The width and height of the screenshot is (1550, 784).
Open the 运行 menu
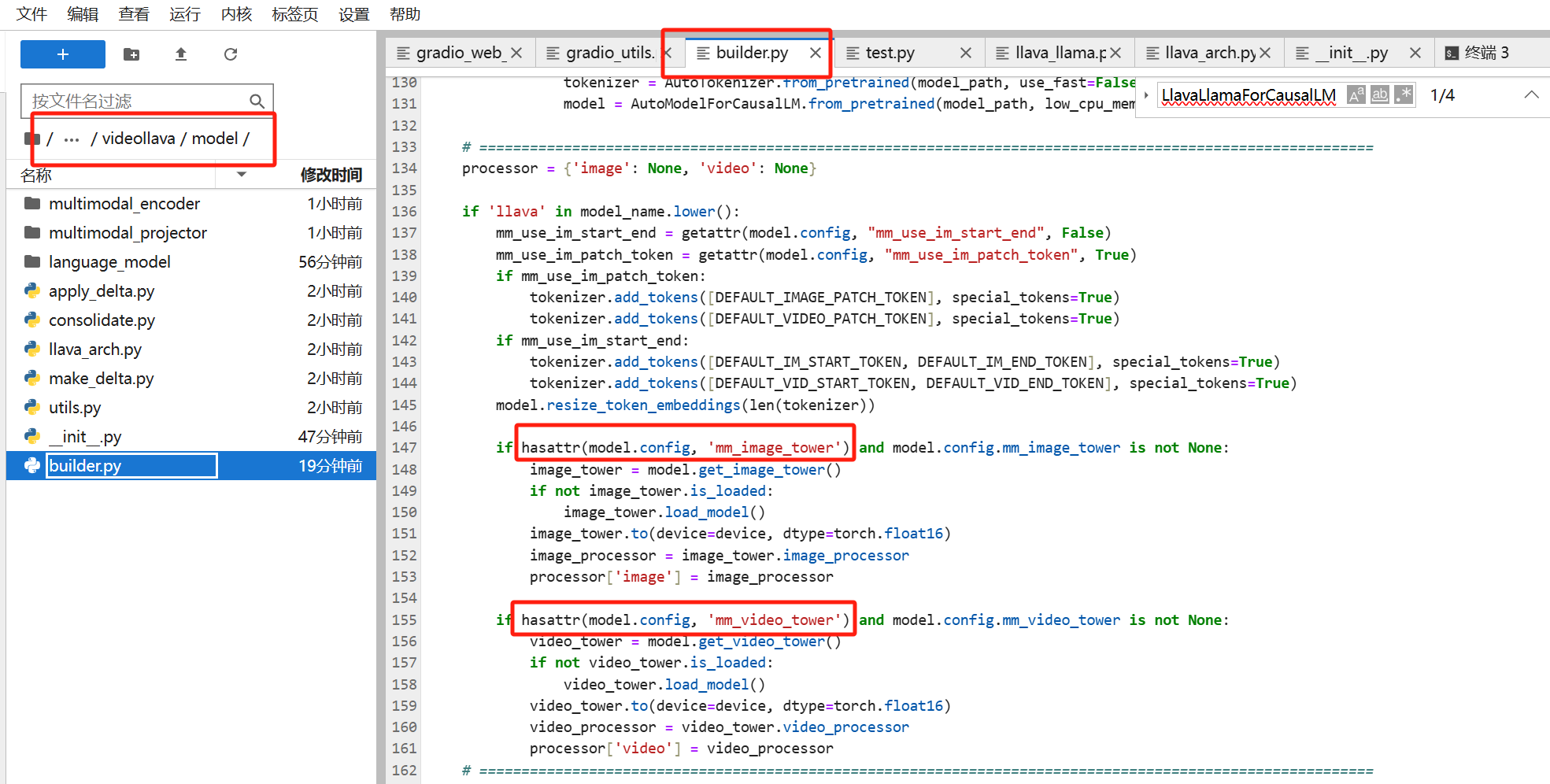coord(185,14)
